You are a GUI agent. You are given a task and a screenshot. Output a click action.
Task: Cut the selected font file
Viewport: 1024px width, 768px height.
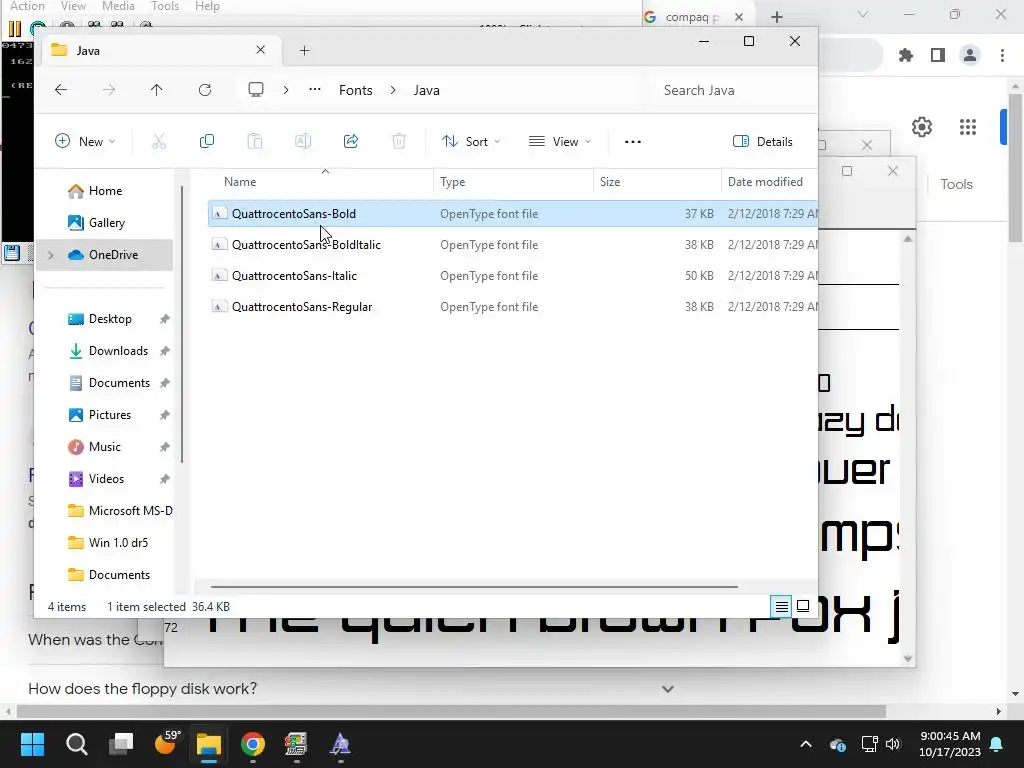click(x=159, y=142)
